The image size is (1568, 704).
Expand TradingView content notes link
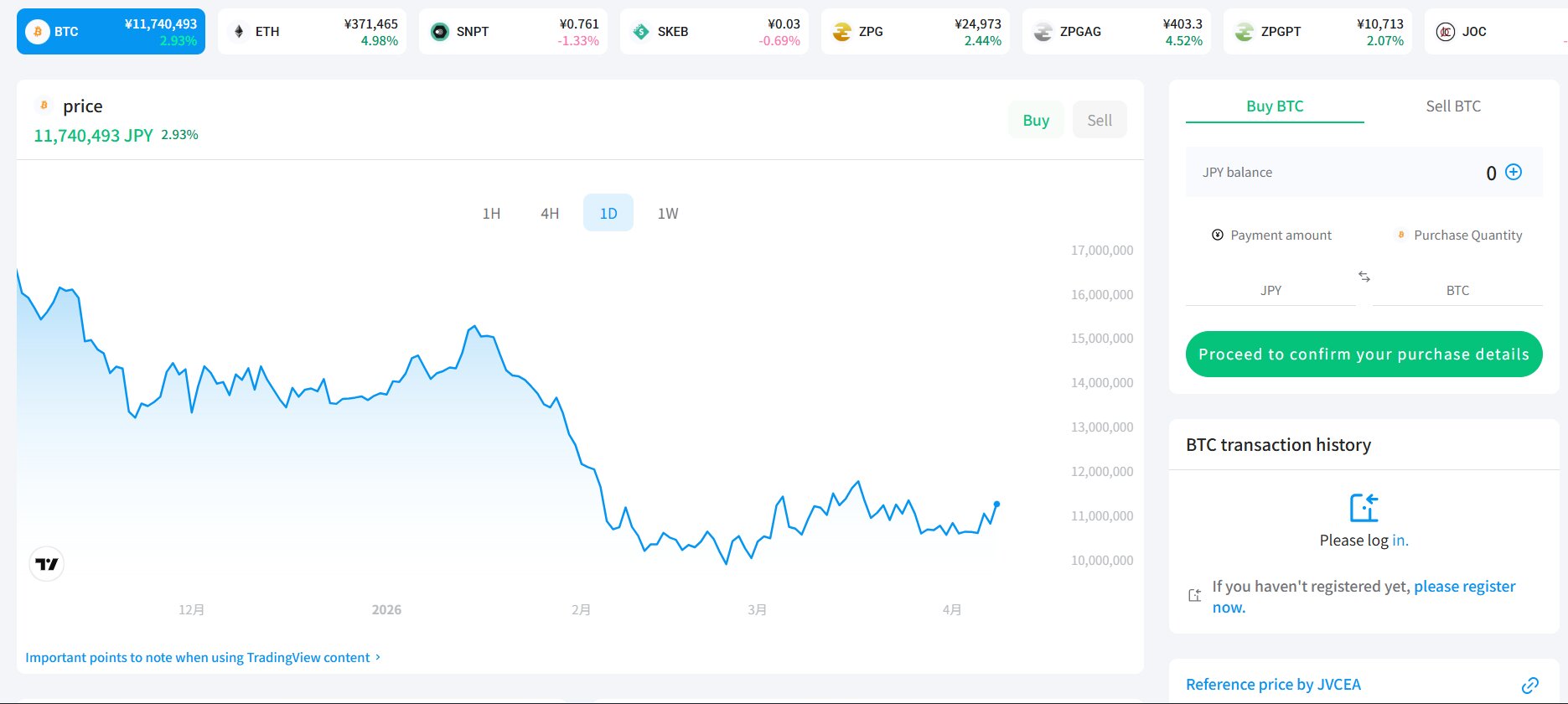pos(203,658)
